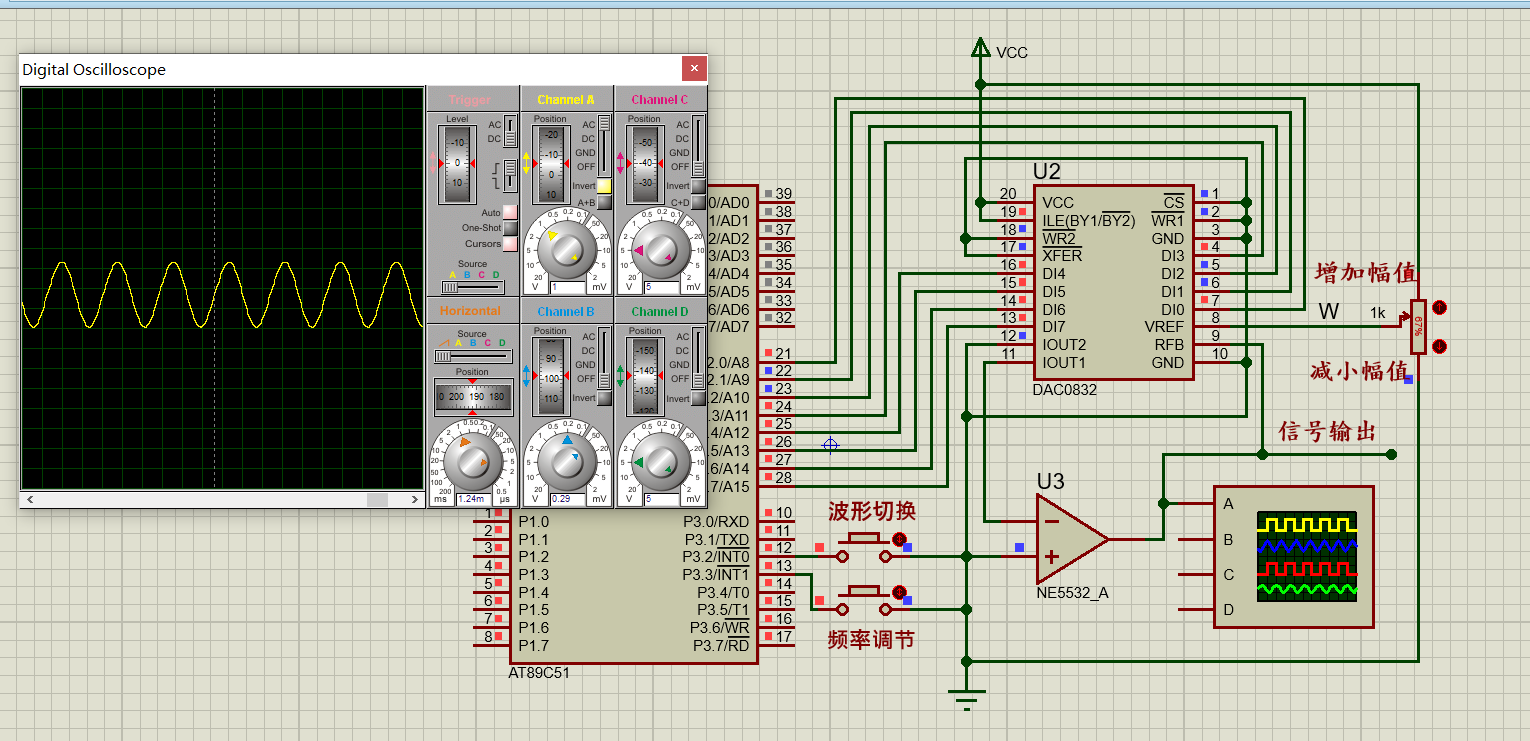Screen dimensions: 1530x741
Task: Click the Horizontal Position dial
Action: pyautogui.click(x=473, y=397)
